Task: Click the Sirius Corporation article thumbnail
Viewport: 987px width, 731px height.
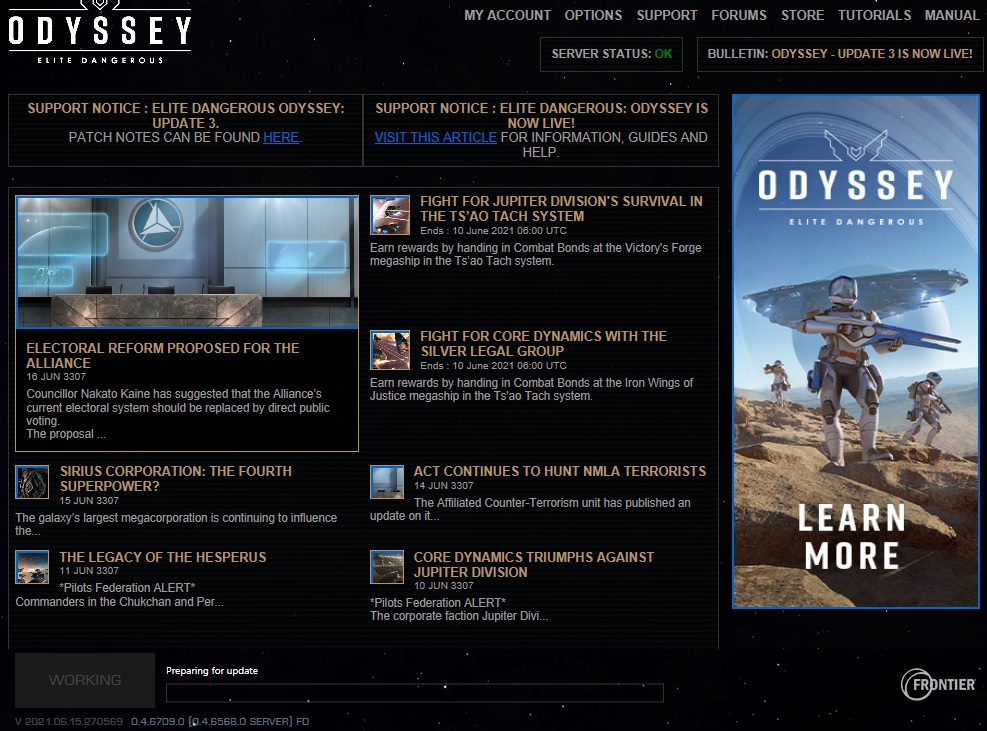Action: click(32, 482)
